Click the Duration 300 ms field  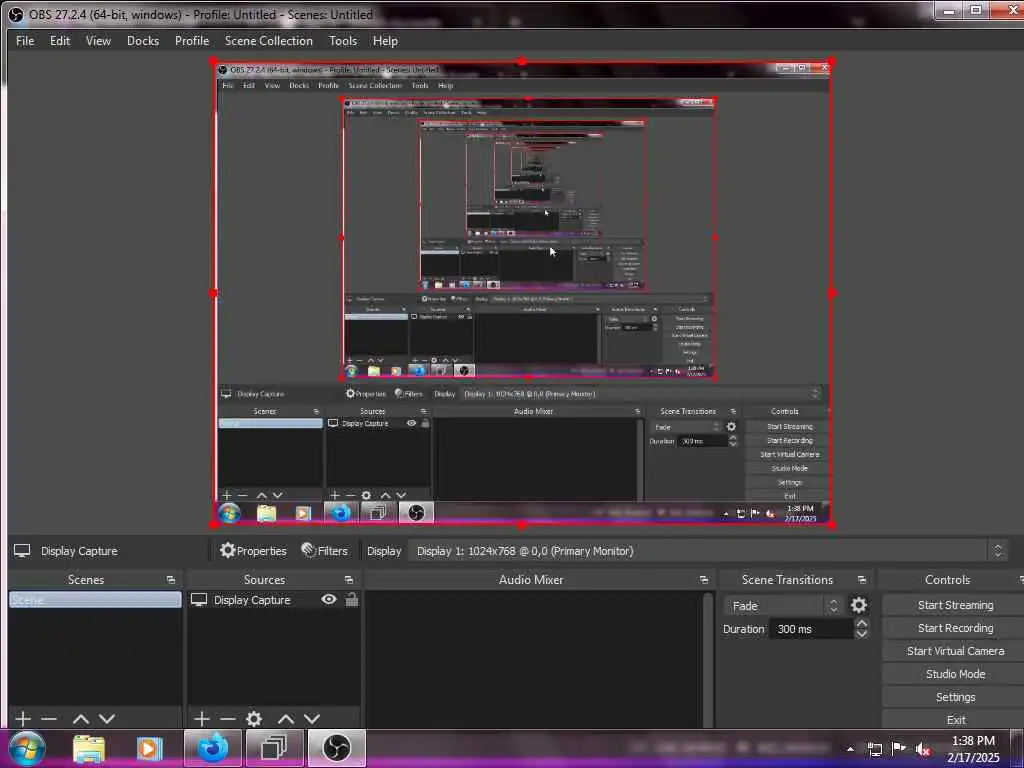pos(810,628)
